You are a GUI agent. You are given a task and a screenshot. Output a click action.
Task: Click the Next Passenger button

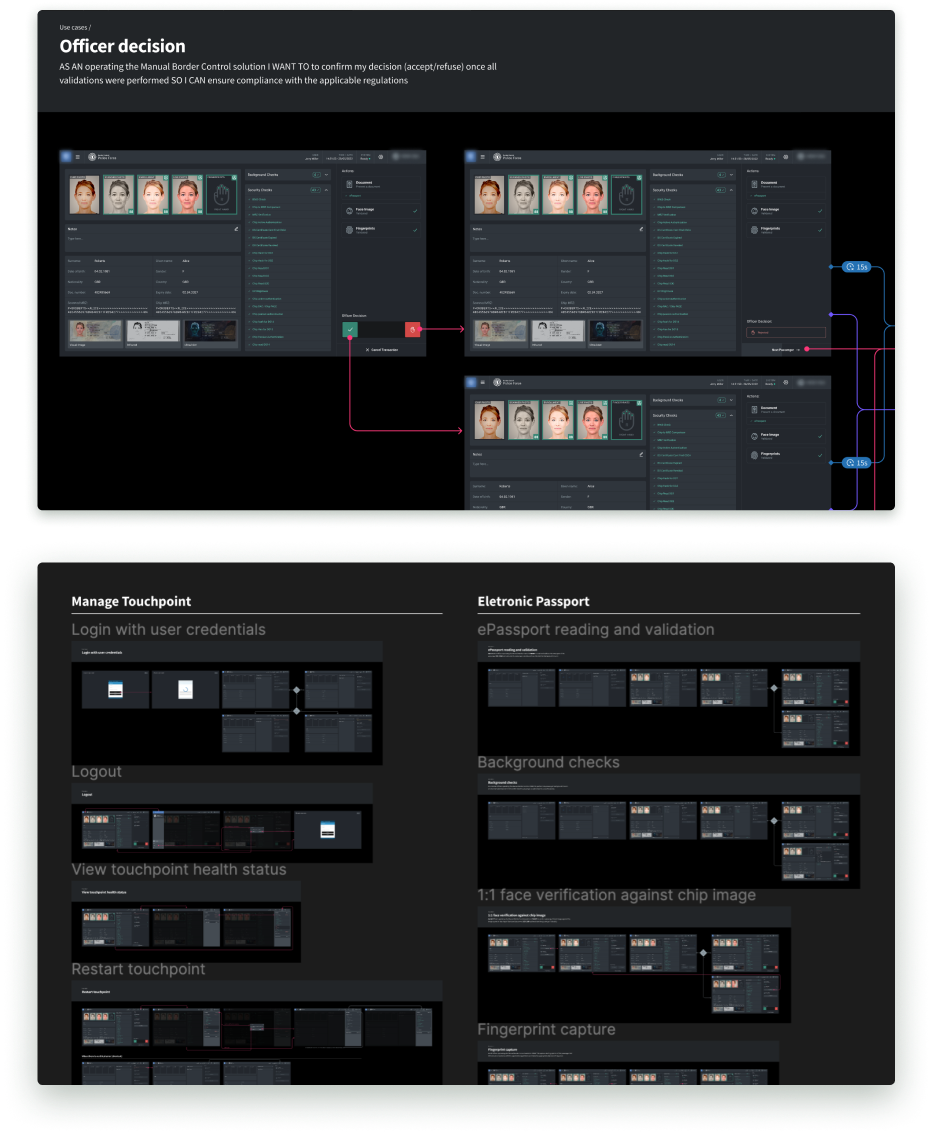[x=784, y=349]
